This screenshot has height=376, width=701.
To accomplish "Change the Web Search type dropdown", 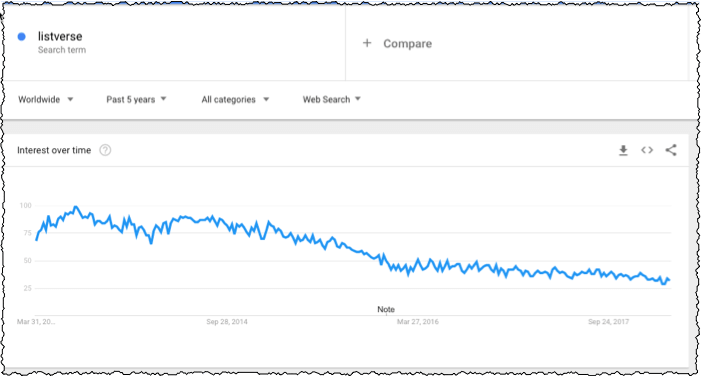I will pos(332,99).
